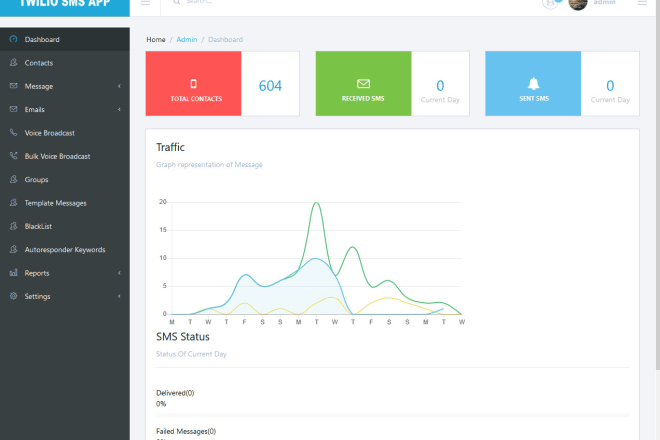Screen dimensions: 660x440
Task: Click the SMS Status heading
Action: pos(183,337)
